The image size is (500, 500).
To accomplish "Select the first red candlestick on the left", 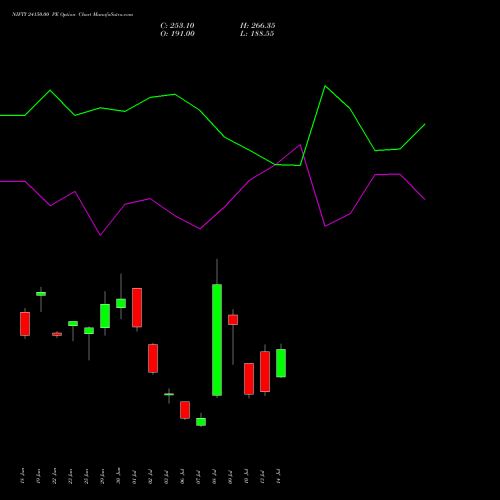I will pos(25,324).
